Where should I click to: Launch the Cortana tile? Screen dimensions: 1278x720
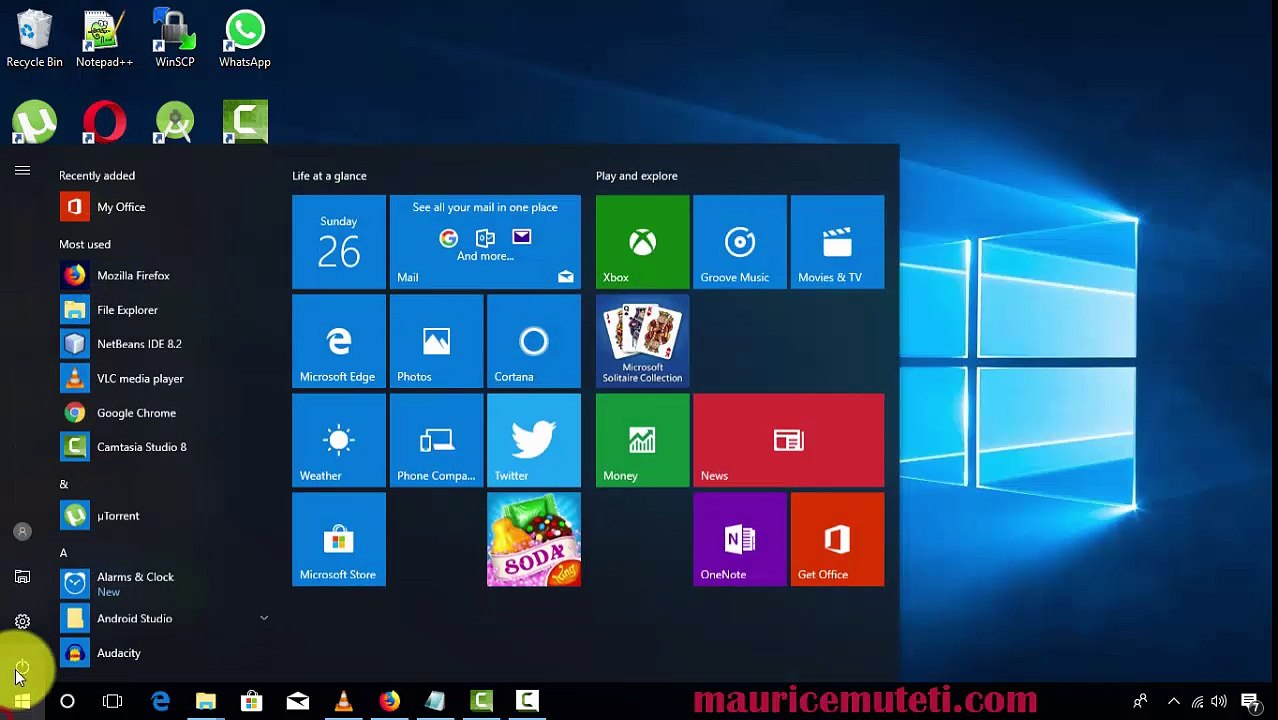coord(533,341)
